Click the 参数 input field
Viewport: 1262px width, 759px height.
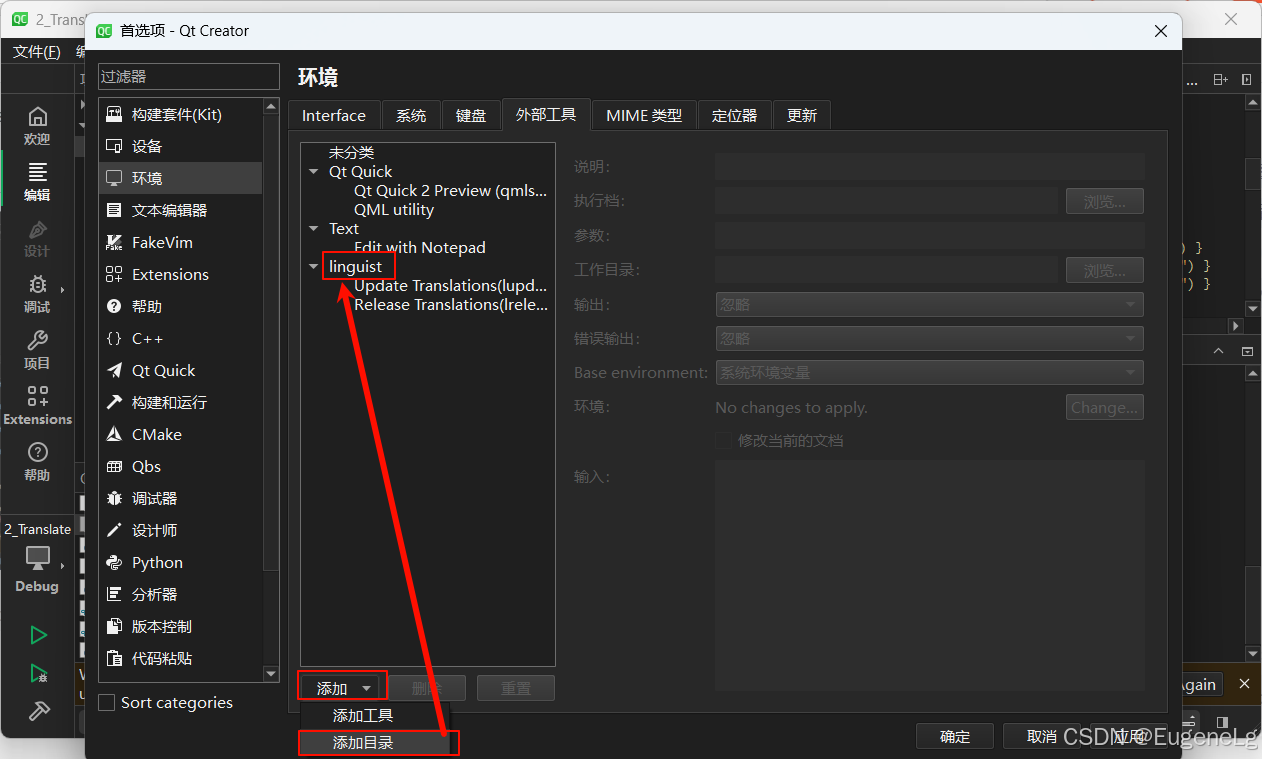pos(929,236)
